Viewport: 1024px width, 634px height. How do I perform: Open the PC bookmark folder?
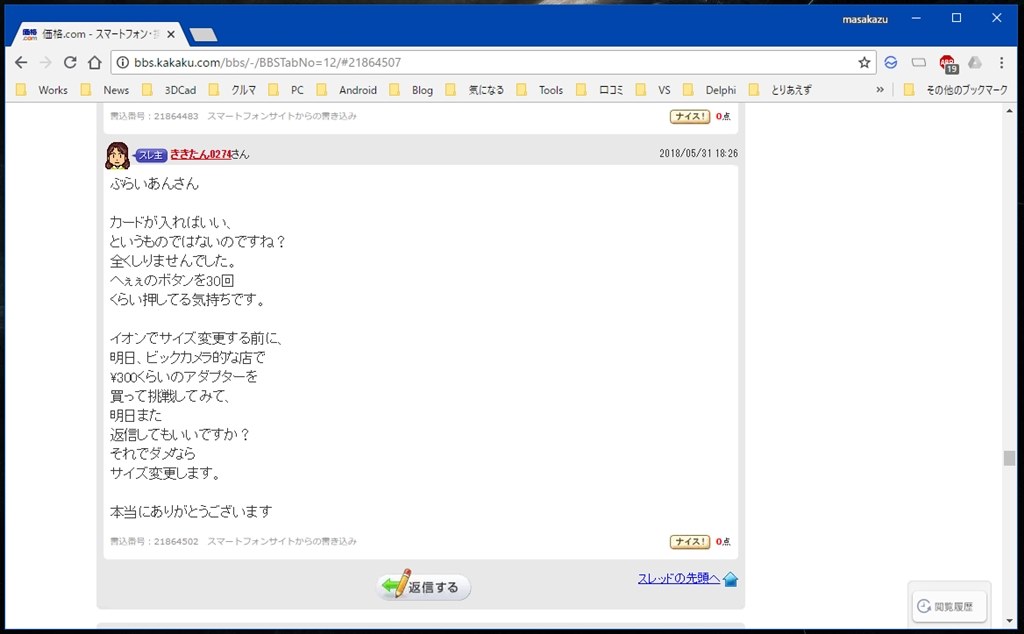pos(287,90)
